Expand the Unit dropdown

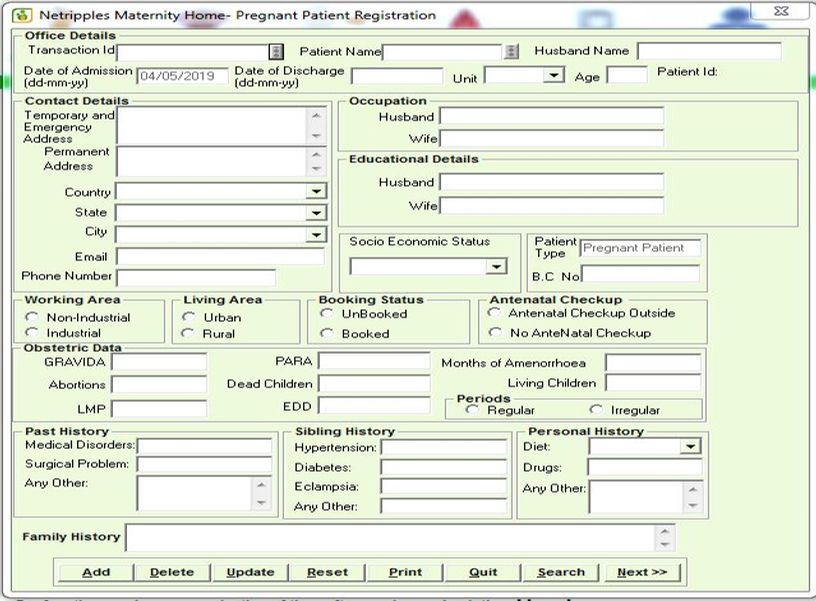coord(553,75)
